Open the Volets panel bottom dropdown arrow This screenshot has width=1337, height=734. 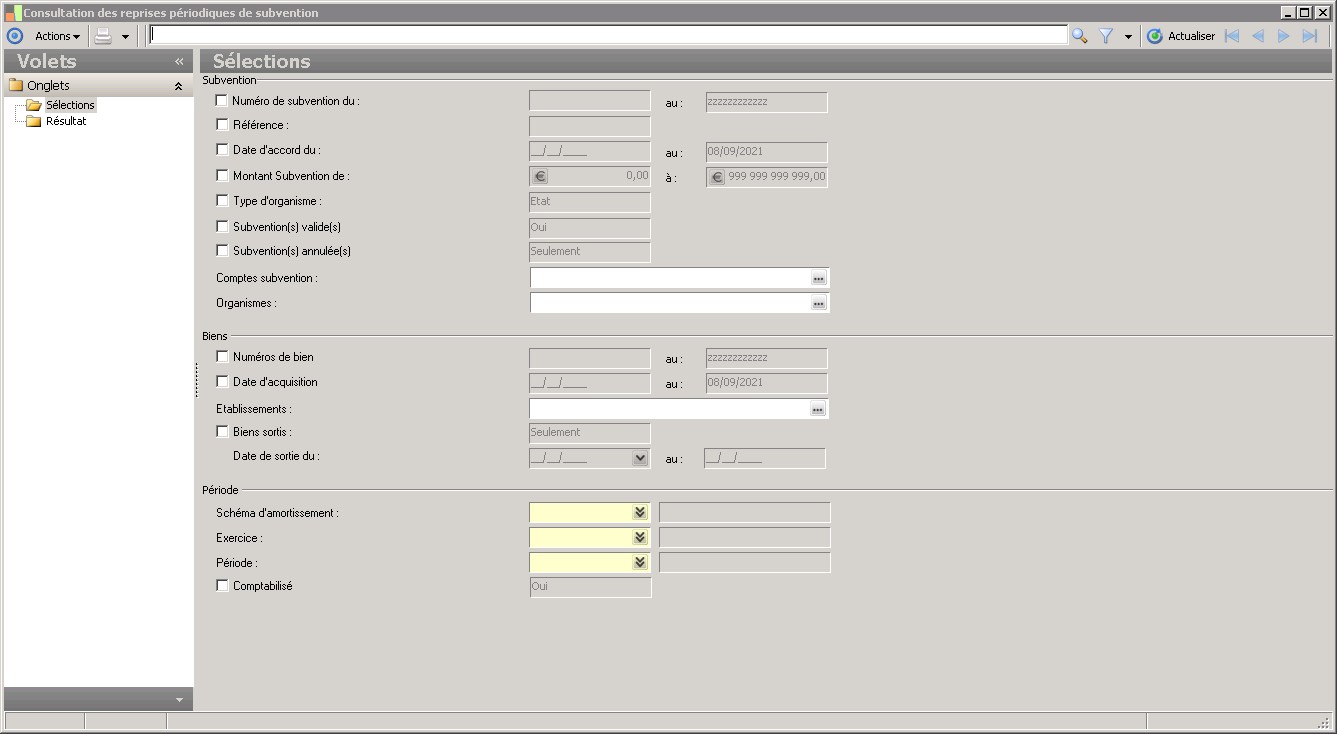179,700
